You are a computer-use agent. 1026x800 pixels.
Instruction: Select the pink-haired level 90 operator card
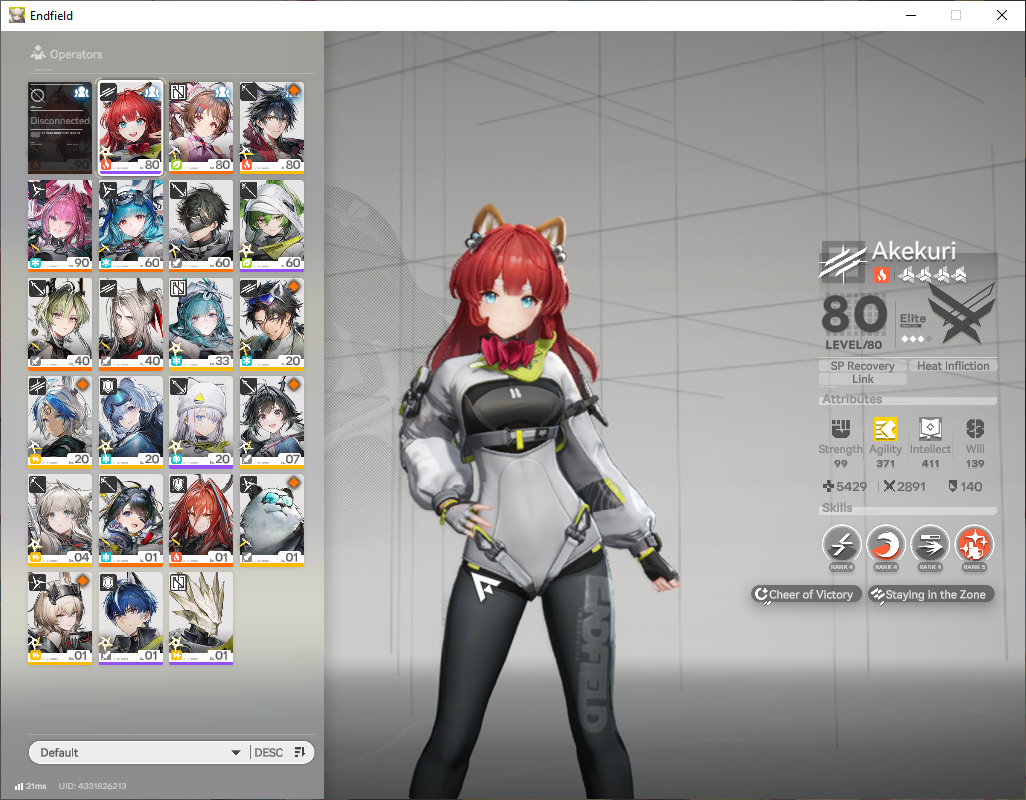60,226
